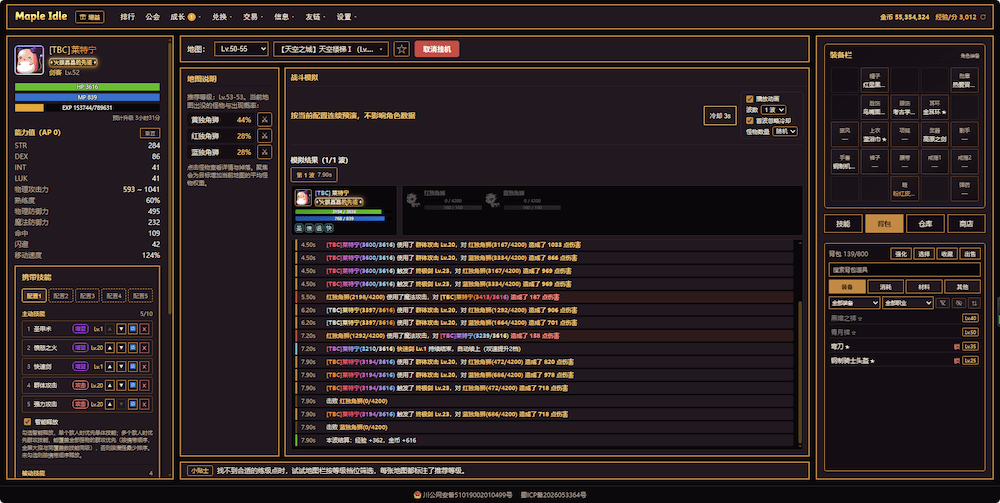
Task: Click the funnel filter icon in backpack
Action: pos(943,303)
